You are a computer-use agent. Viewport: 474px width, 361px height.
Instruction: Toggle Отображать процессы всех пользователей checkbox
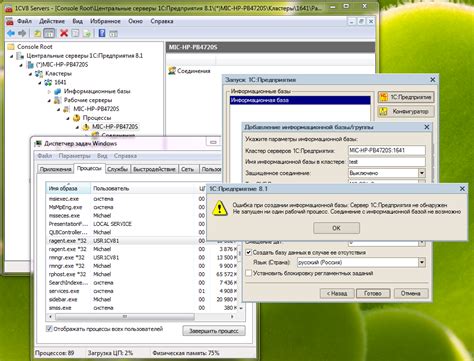click(x=49, y=329)
